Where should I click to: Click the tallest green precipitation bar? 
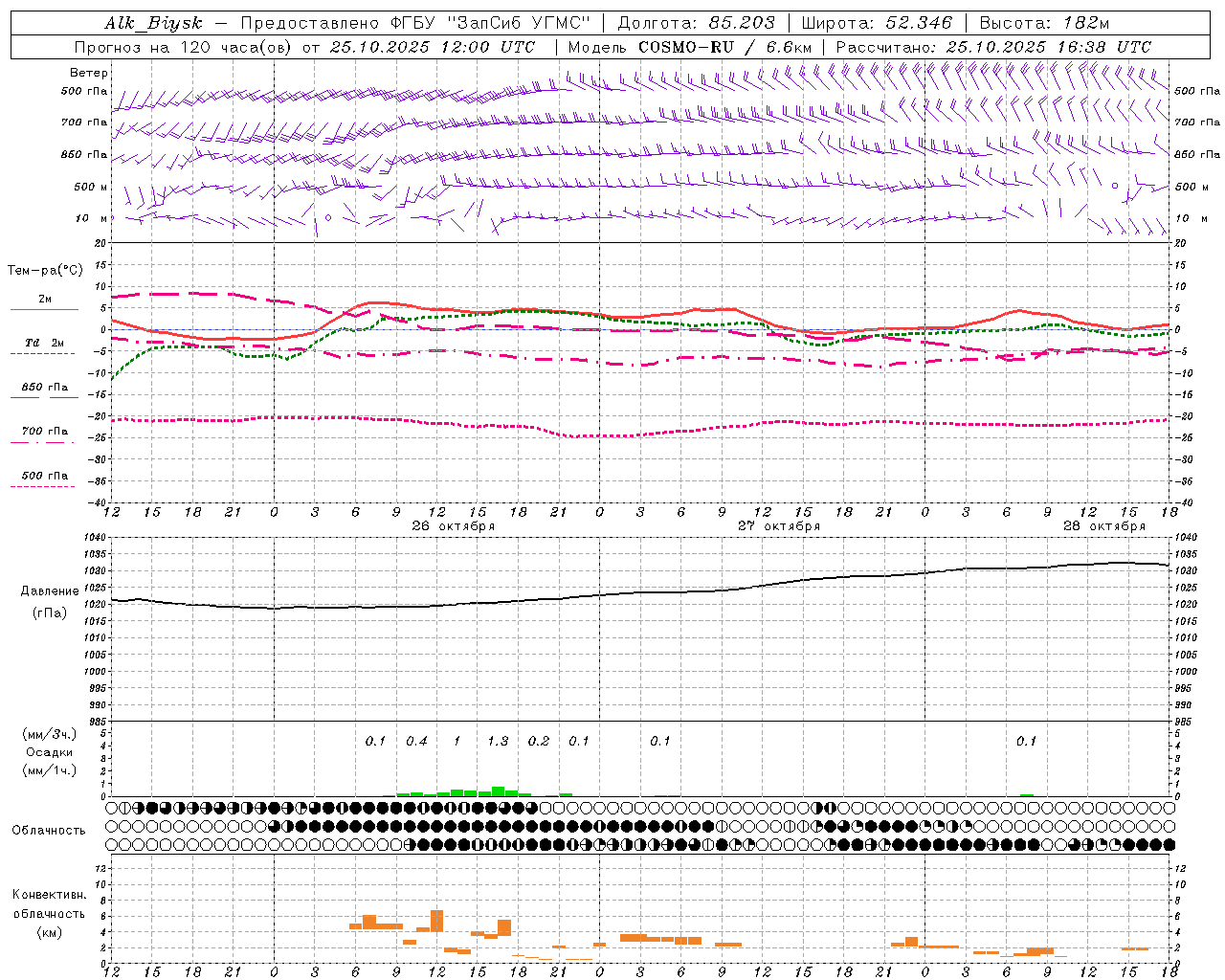click(498, 791)
